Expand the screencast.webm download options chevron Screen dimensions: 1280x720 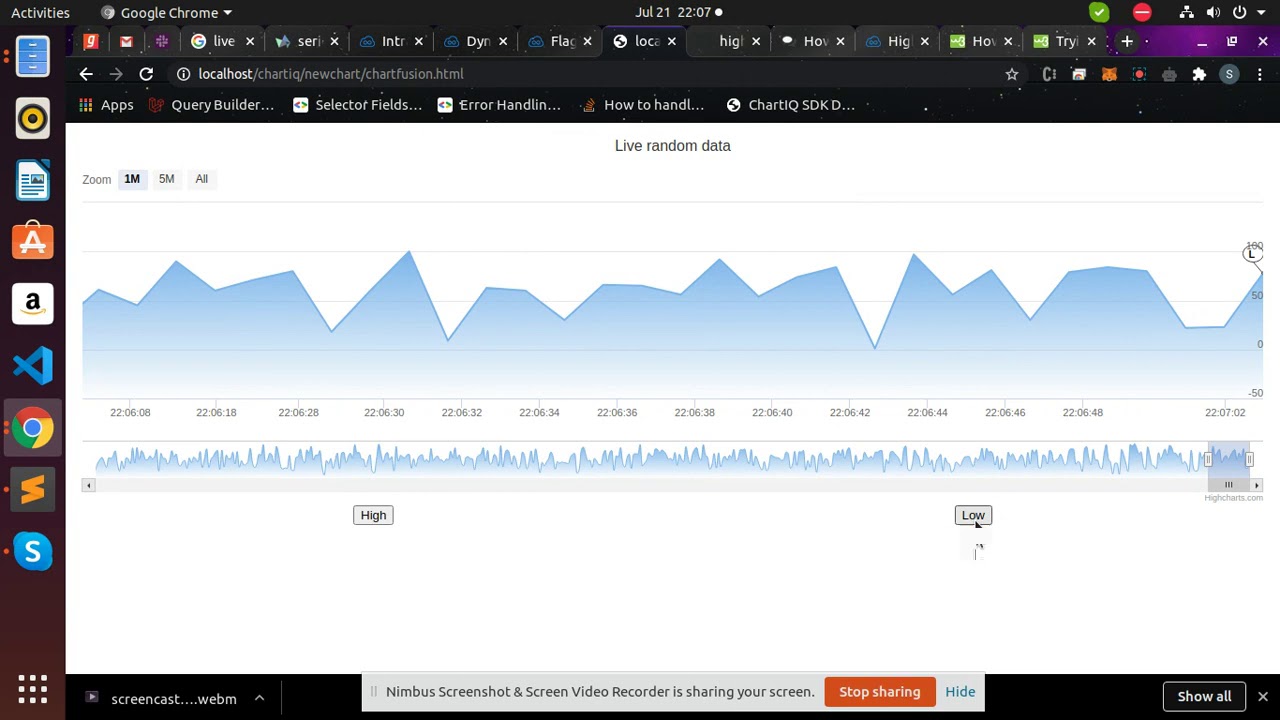pyautogui.click(x=259, y=698)
